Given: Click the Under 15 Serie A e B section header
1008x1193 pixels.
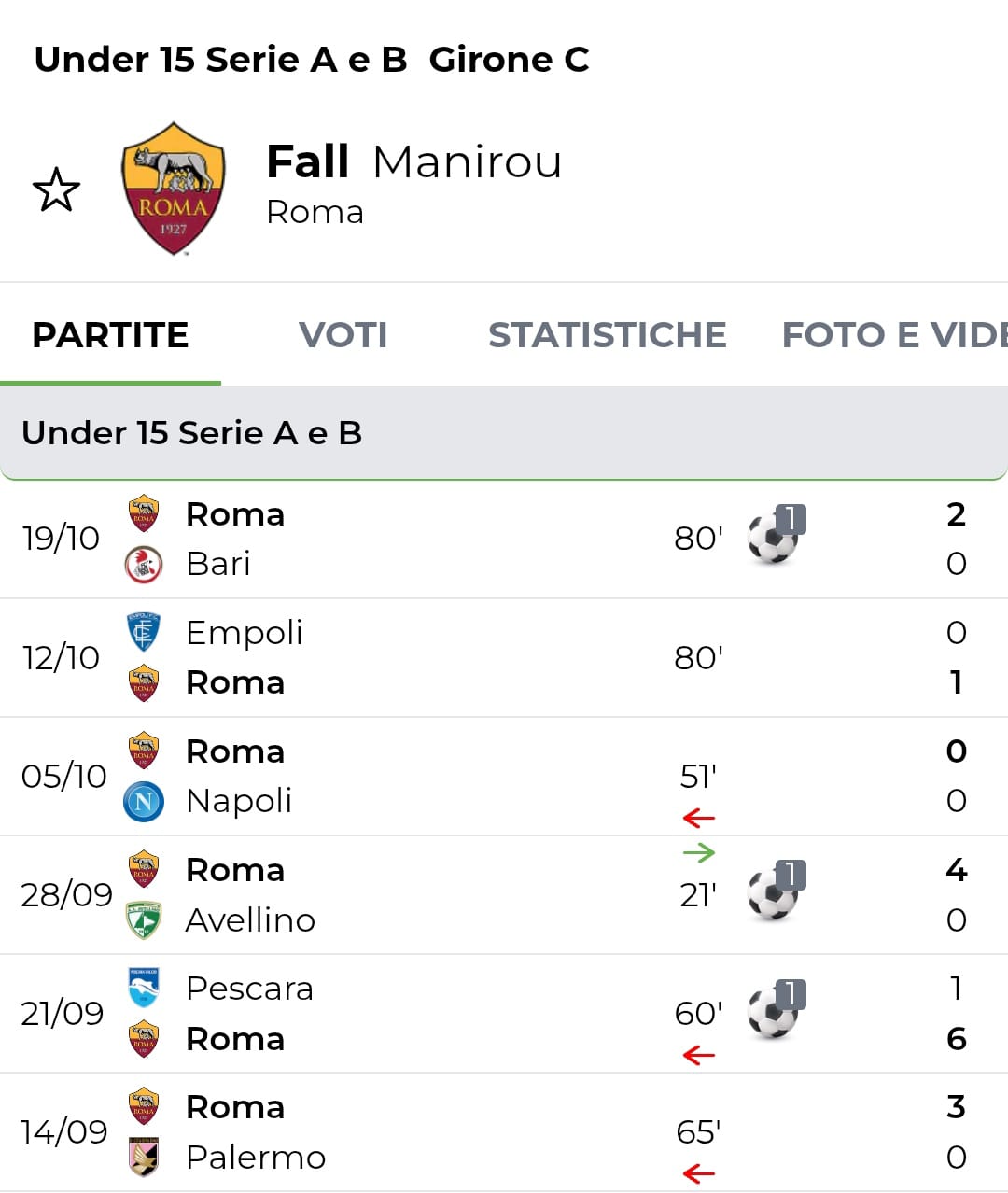Looking at the screenshot, I should [192, 433].
